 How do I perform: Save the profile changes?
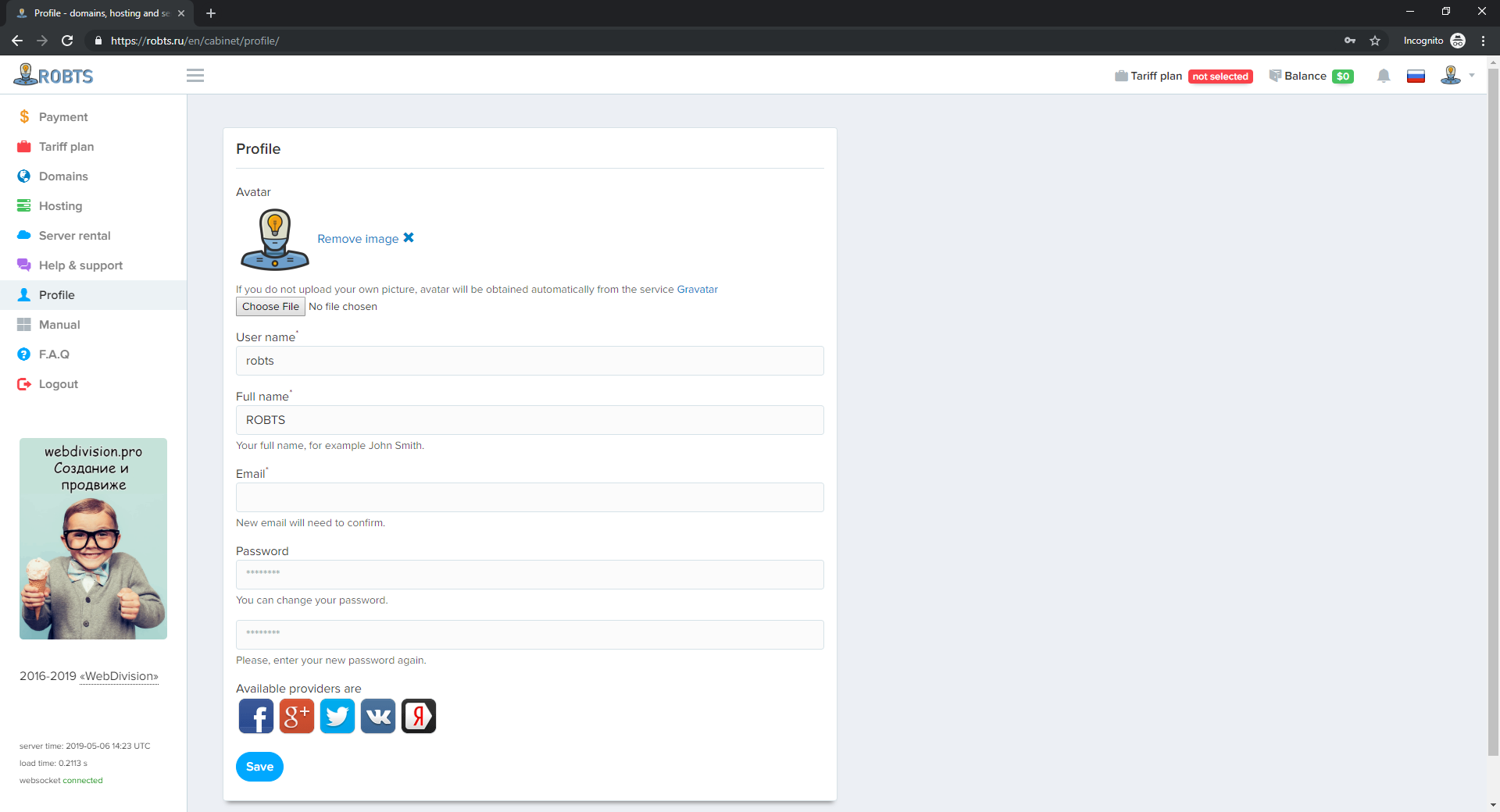tap(259, 767)
